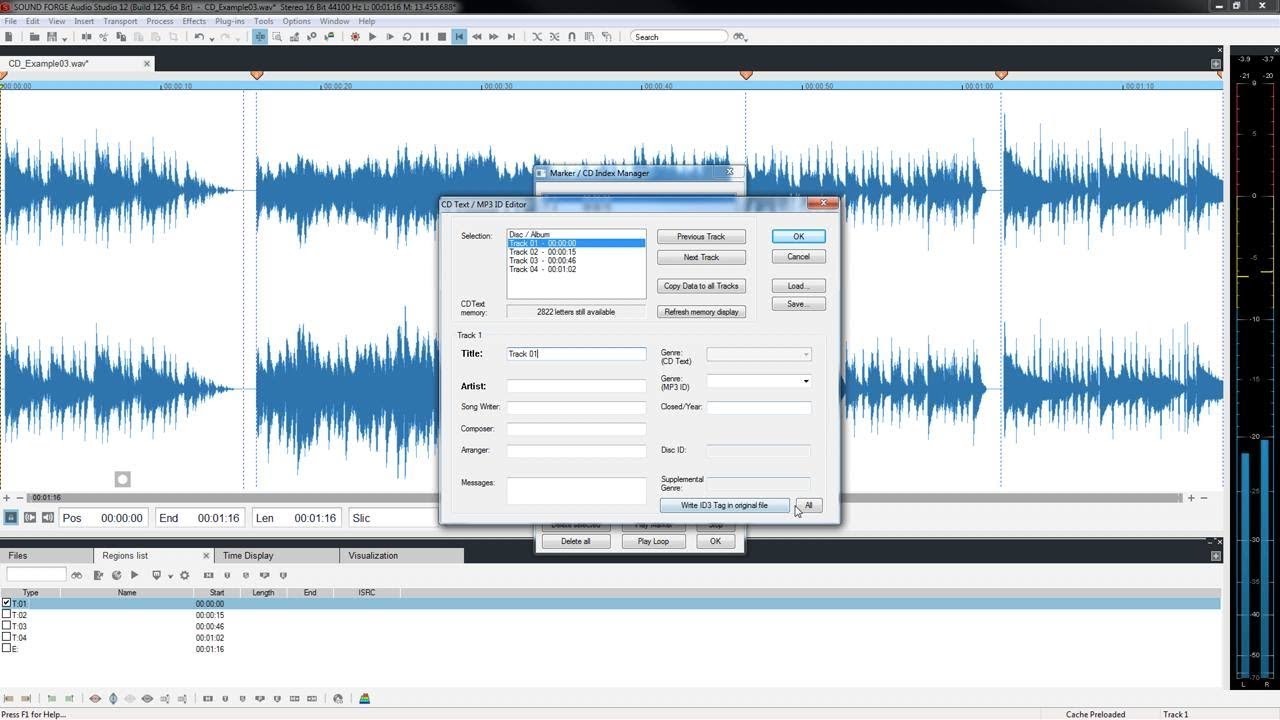Click the New file icon in toolbar

(9, 37)
